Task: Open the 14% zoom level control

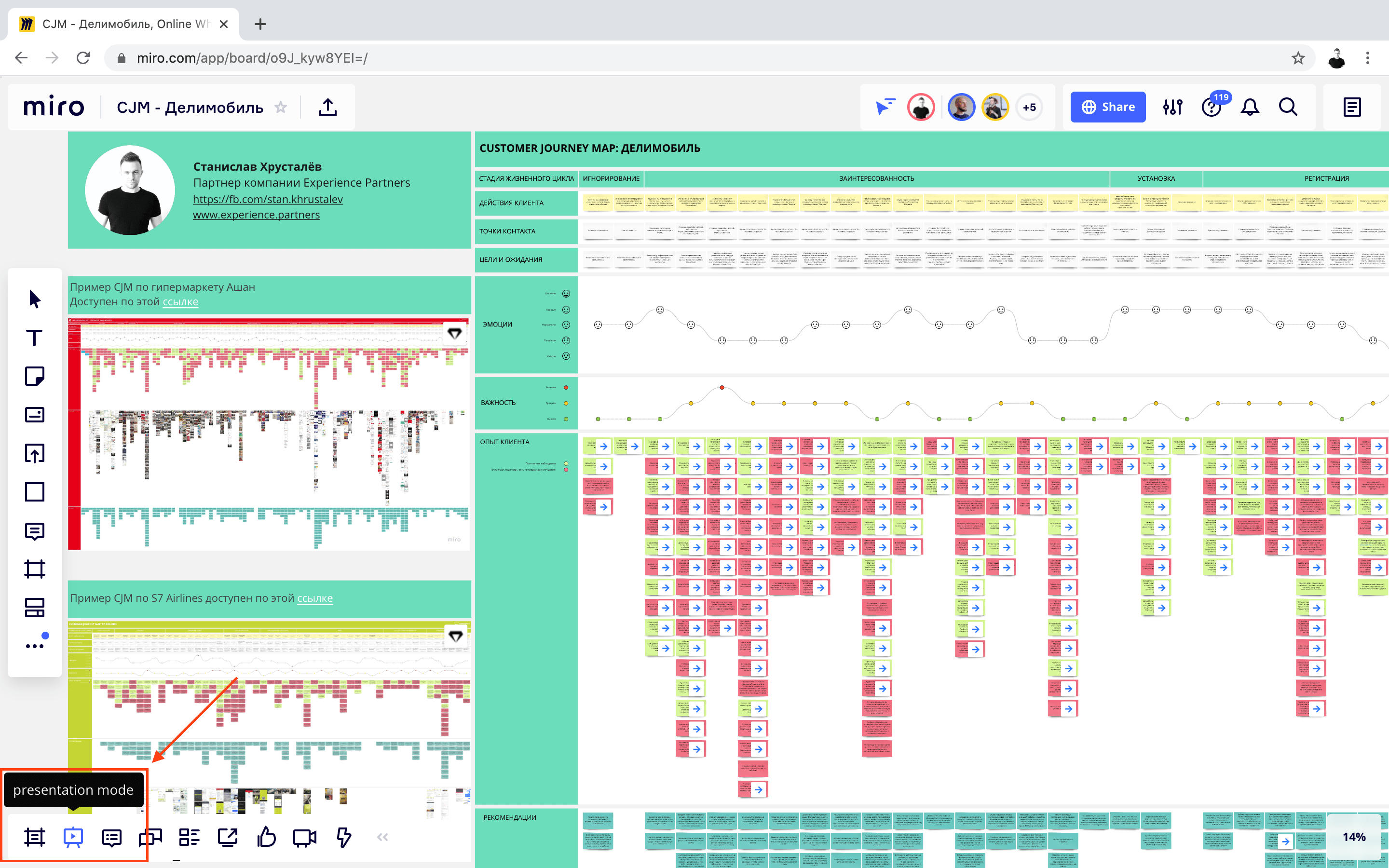Action: (1353, 837)
